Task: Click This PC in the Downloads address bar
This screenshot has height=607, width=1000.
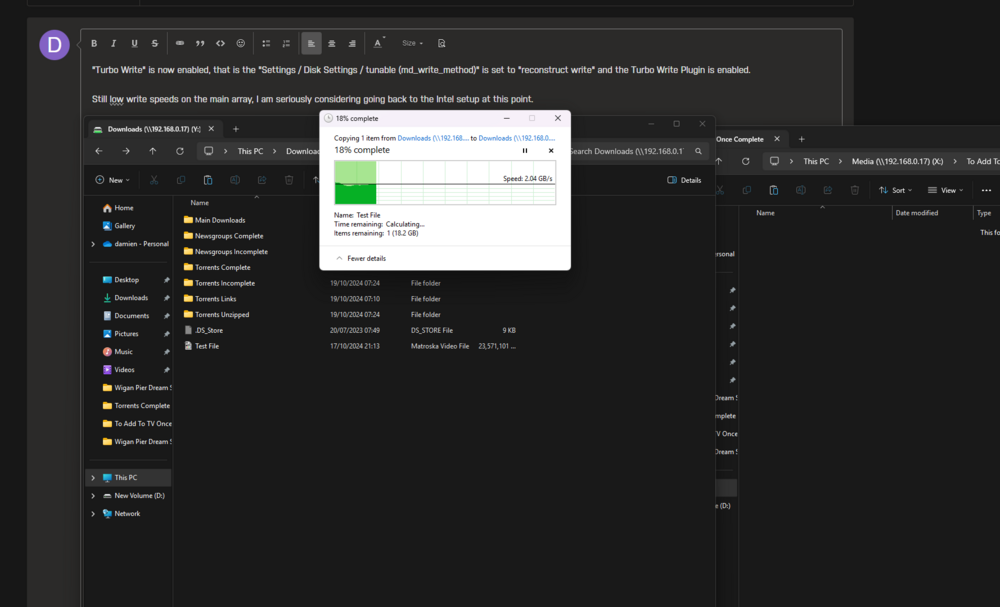Action: (x=250, y=151)
